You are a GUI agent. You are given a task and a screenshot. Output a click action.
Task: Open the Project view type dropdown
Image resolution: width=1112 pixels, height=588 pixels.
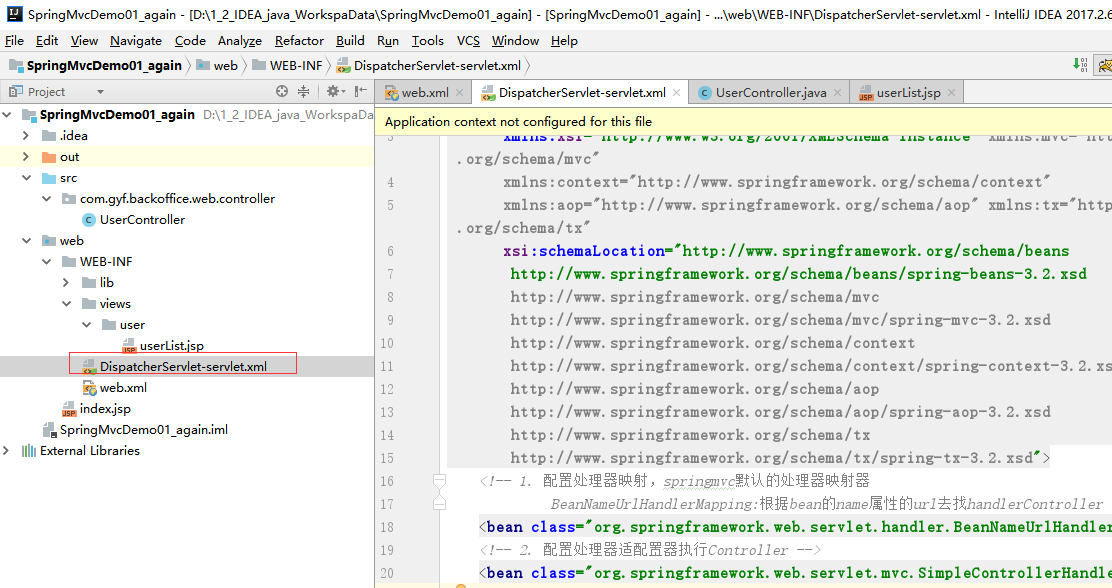(100, 92)
